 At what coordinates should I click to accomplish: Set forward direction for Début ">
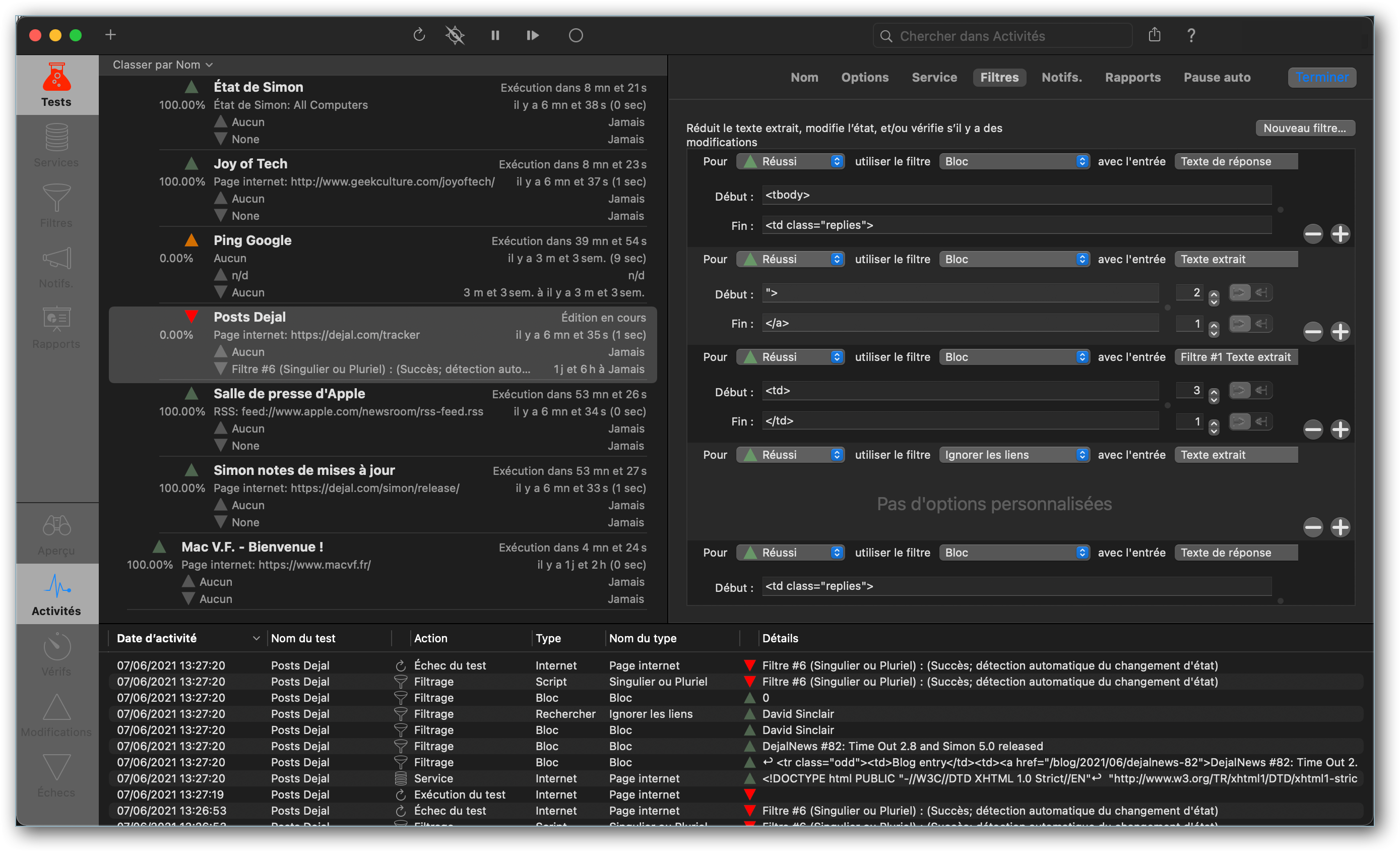pos(1240,293)
